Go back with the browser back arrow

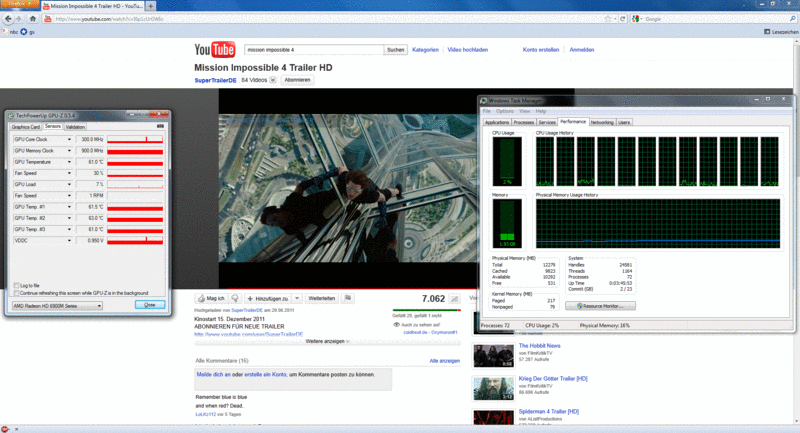click(9, 19)
